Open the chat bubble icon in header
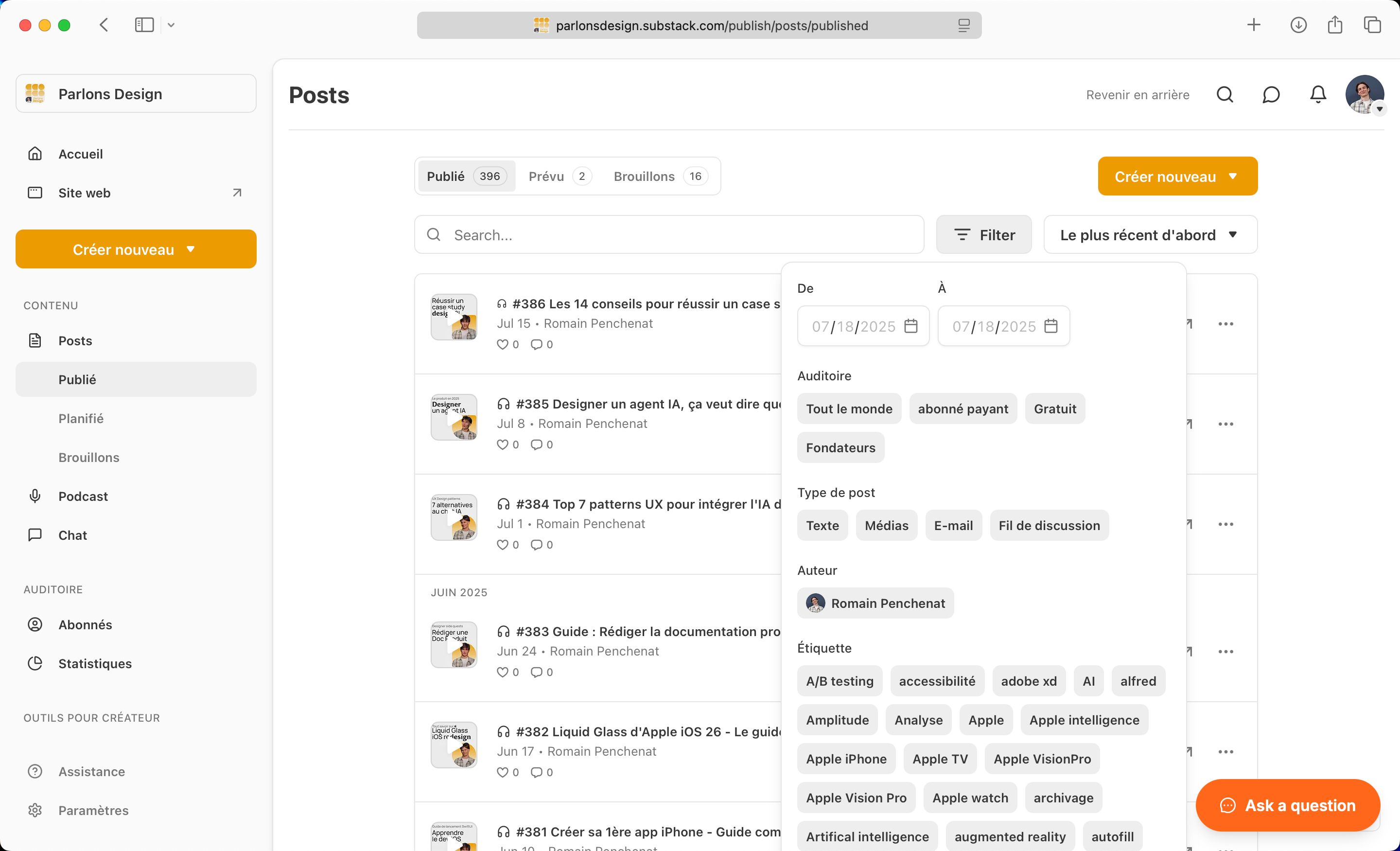1400x851 pixels. [1271, 94]
